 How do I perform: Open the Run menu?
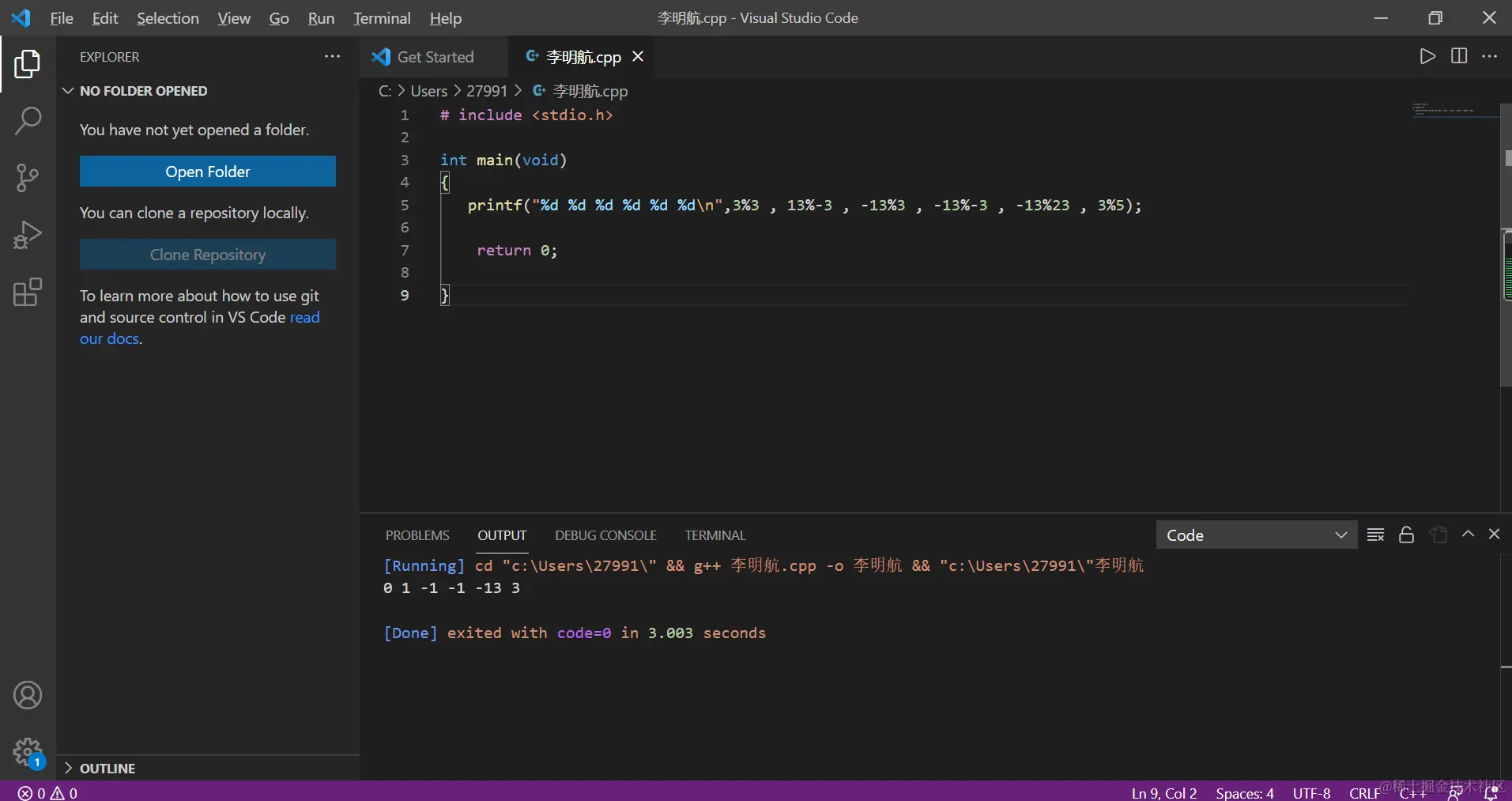tap(321, 17)
